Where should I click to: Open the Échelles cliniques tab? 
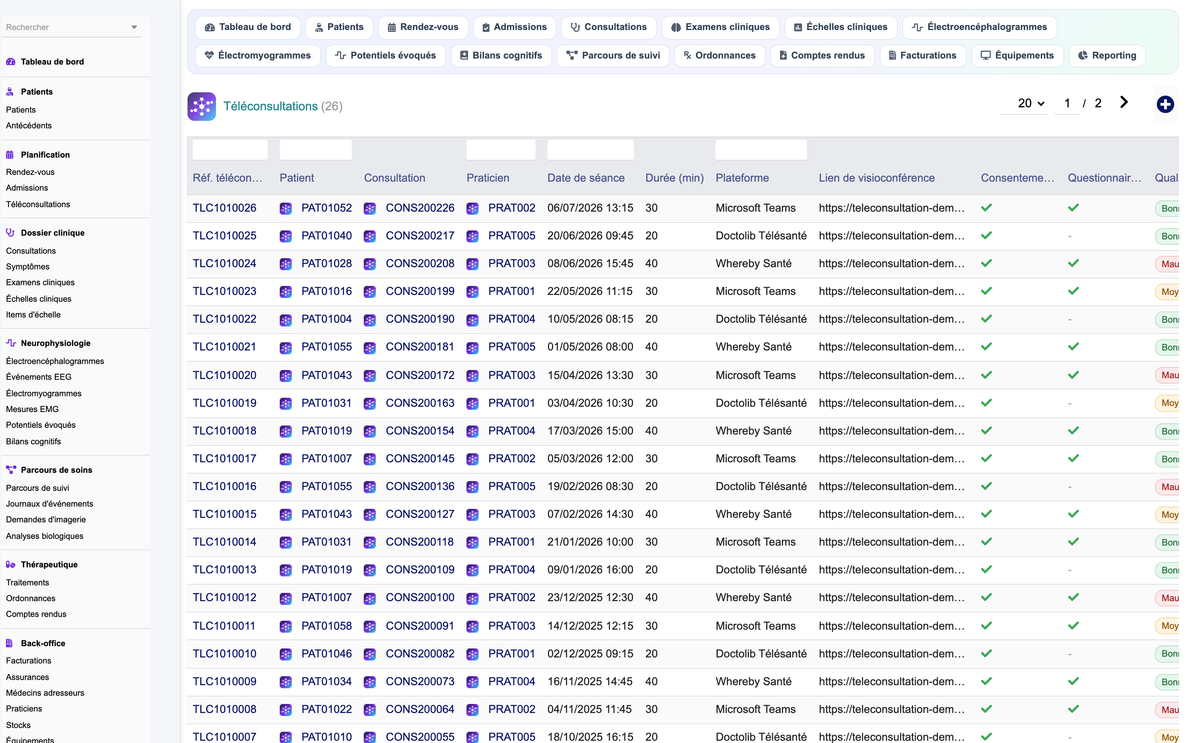[x=840, y=27]
